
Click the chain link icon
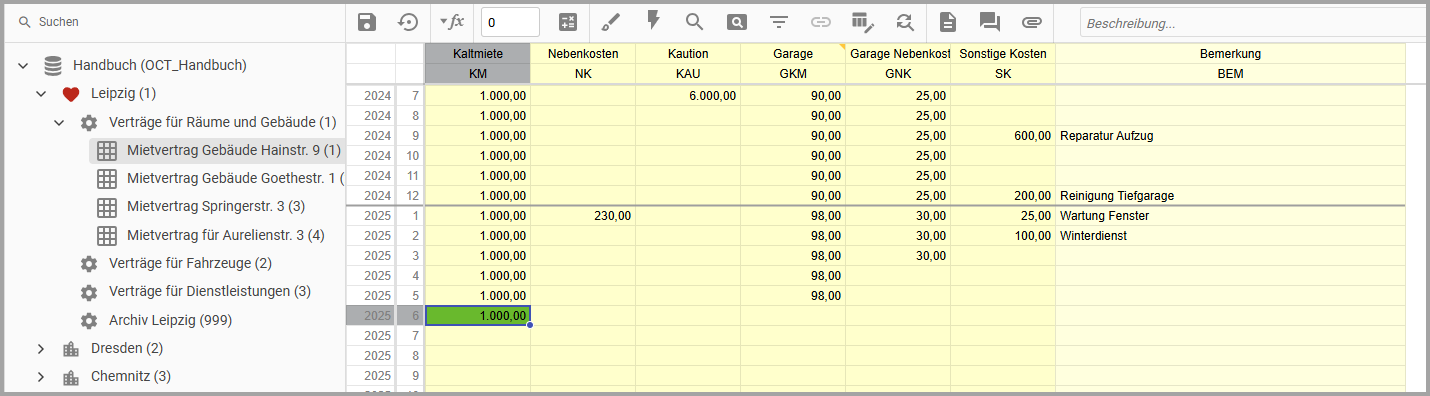(820, 22)
